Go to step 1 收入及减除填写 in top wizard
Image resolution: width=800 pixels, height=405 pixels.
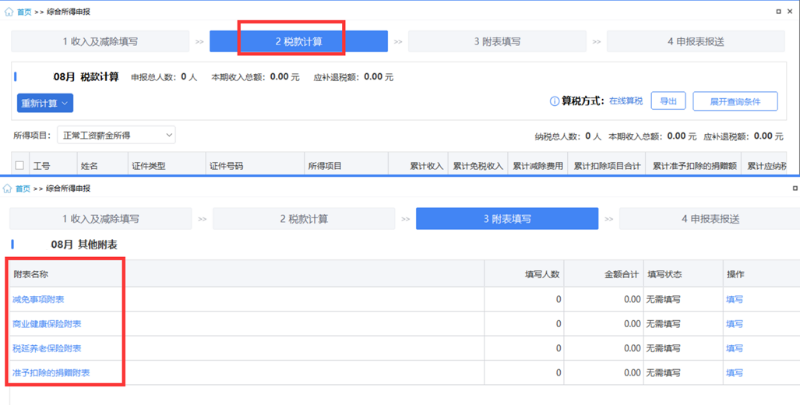[x=100, y=42]
